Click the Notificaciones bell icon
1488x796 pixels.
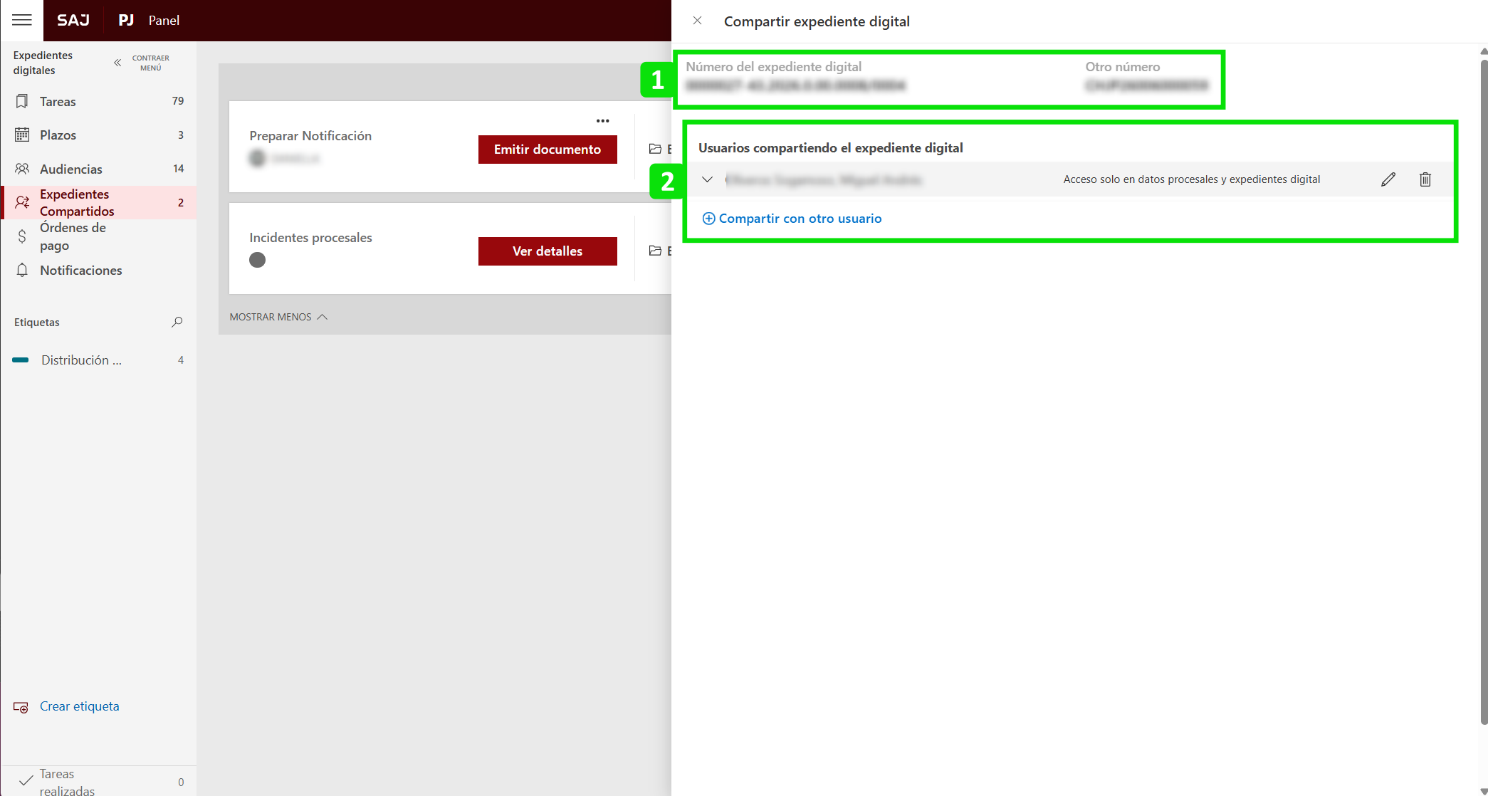(22, 271)
